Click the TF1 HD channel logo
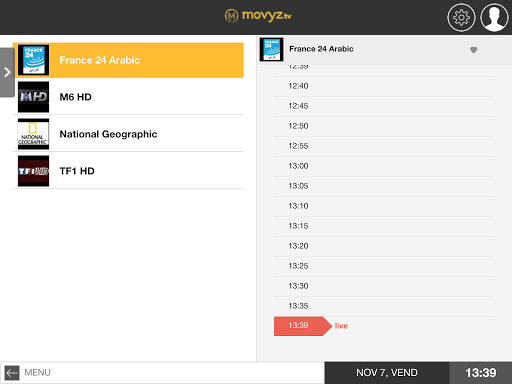 tap(33, 171)
